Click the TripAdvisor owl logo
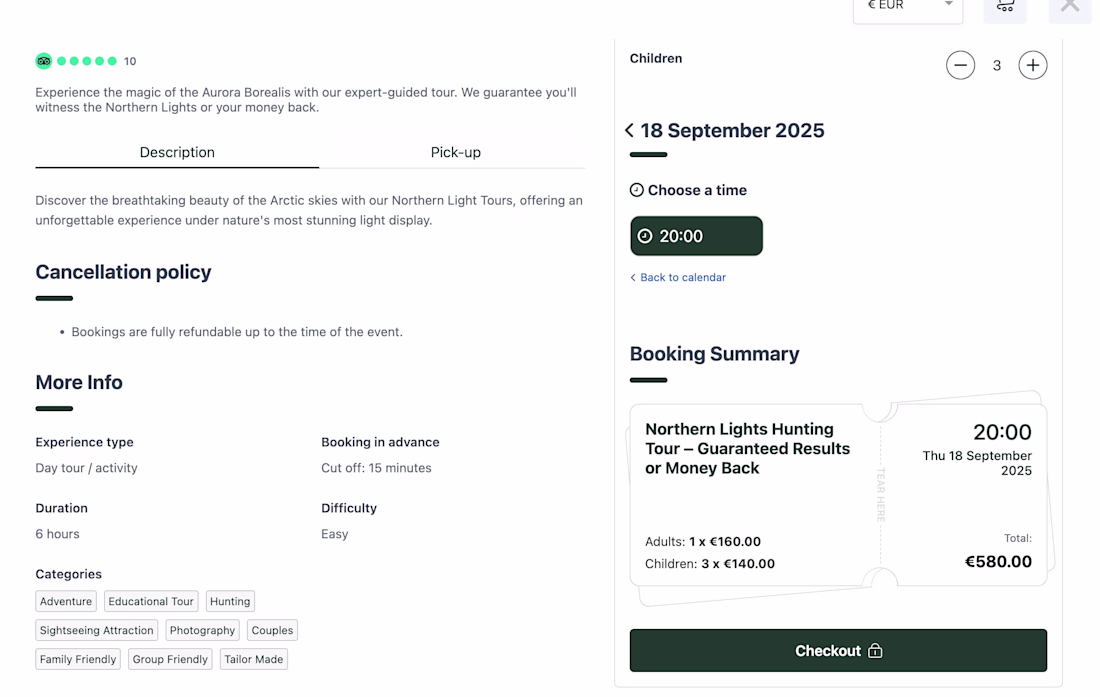 point(44,61)
